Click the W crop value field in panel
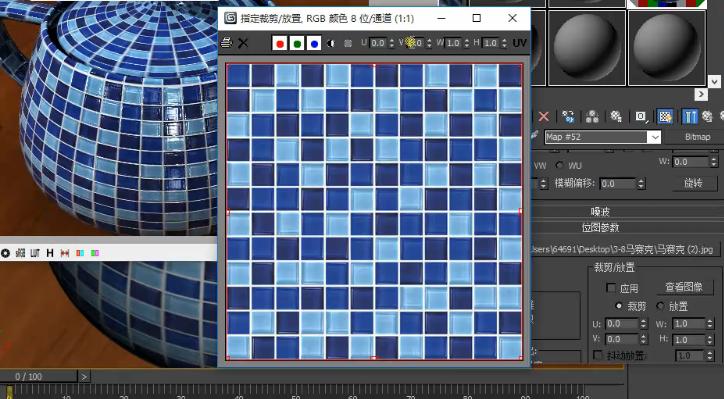 pyautogui.click(x=689, y=324)
